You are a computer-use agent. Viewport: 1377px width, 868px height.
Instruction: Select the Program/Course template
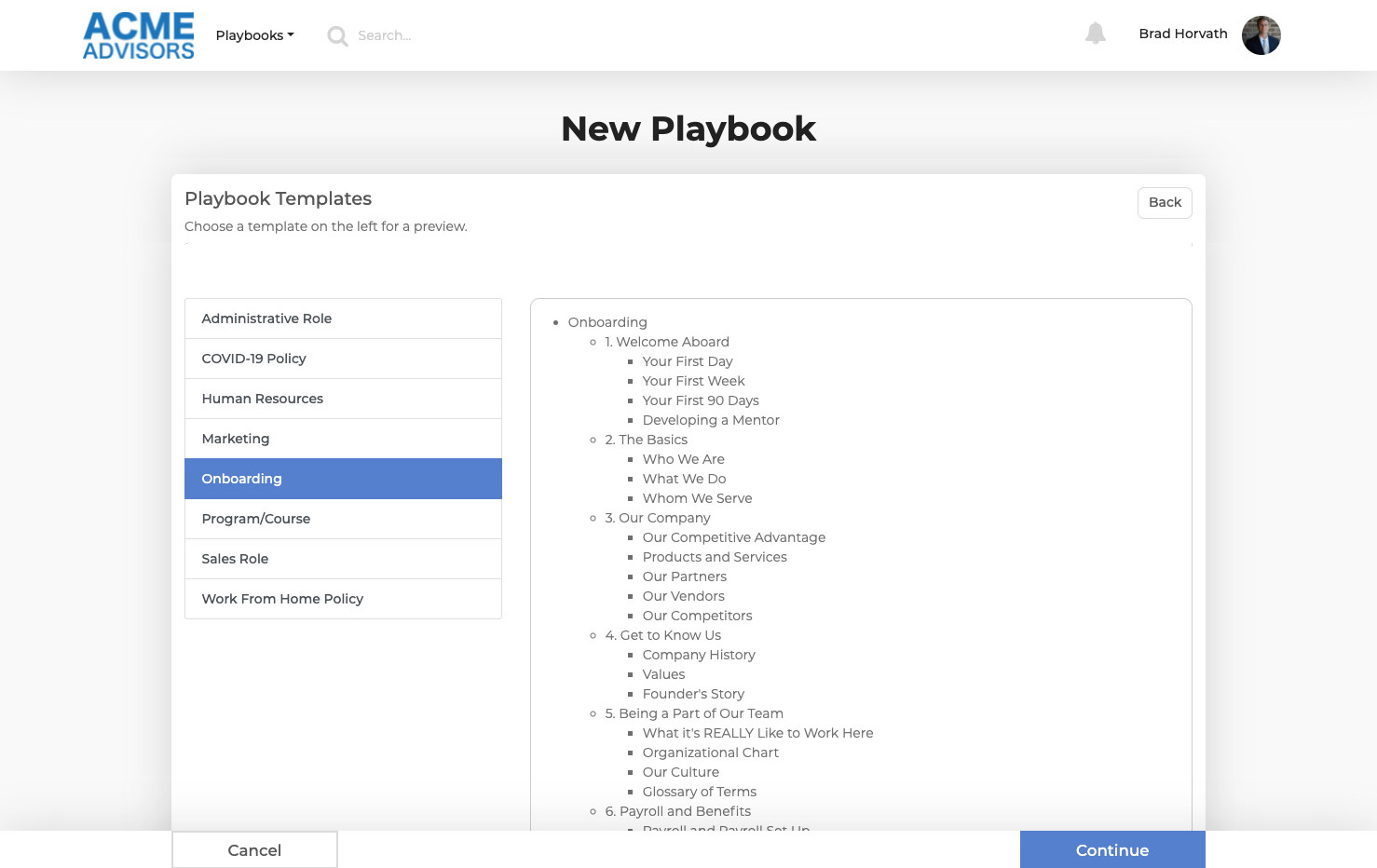[x=343, y=519]
